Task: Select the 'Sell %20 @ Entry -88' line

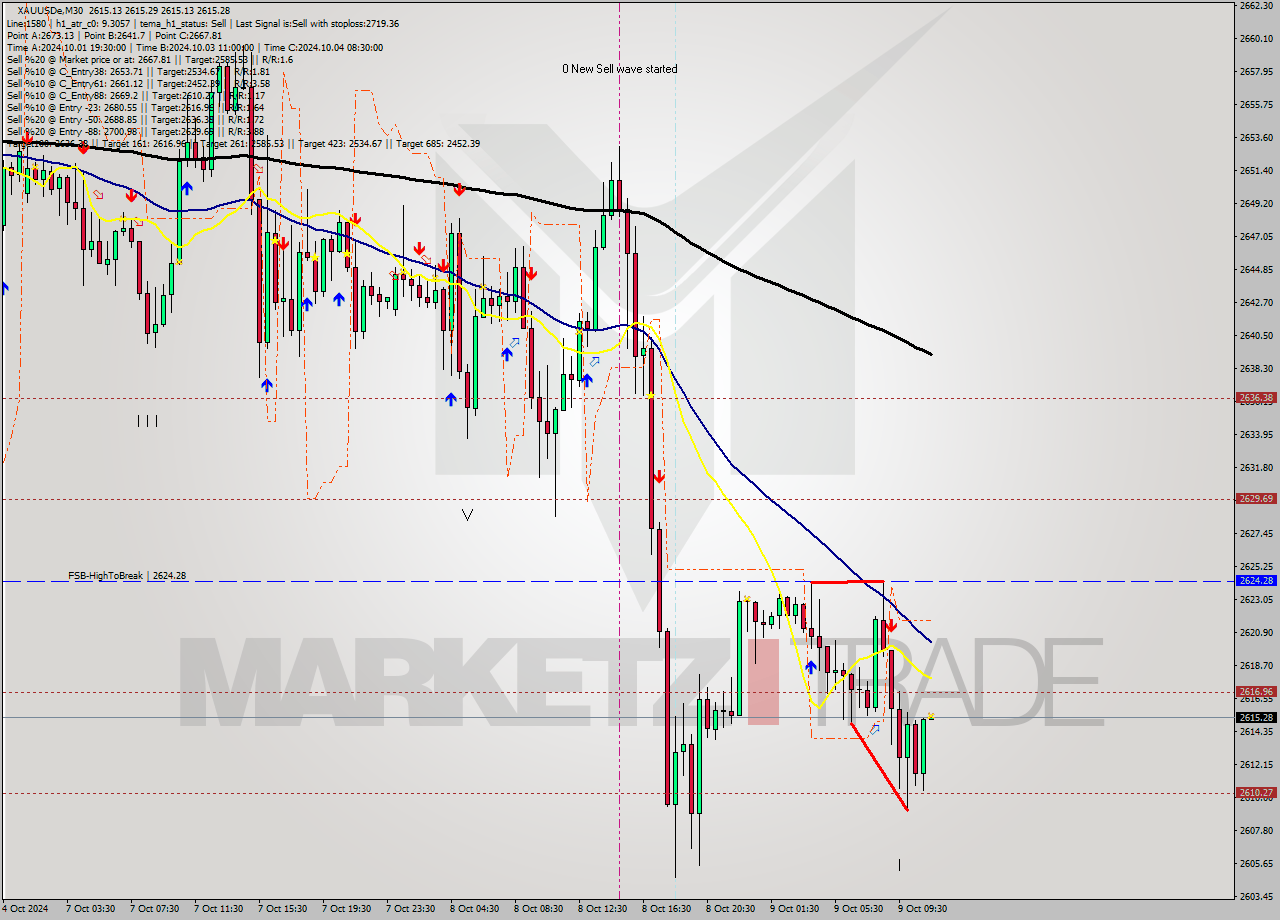Action: coord(135,131)
